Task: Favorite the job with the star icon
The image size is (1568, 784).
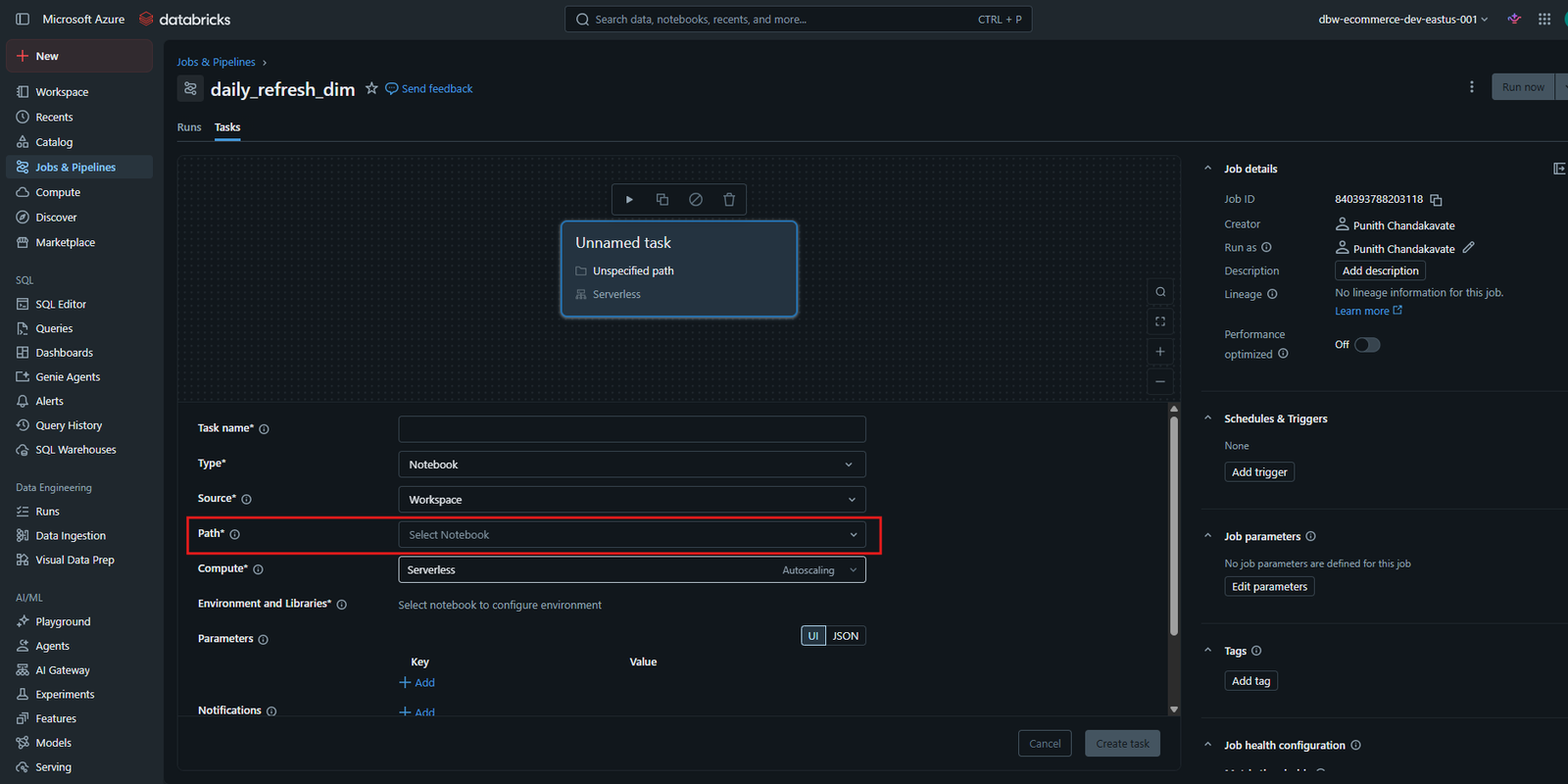Action: (371, 88)
